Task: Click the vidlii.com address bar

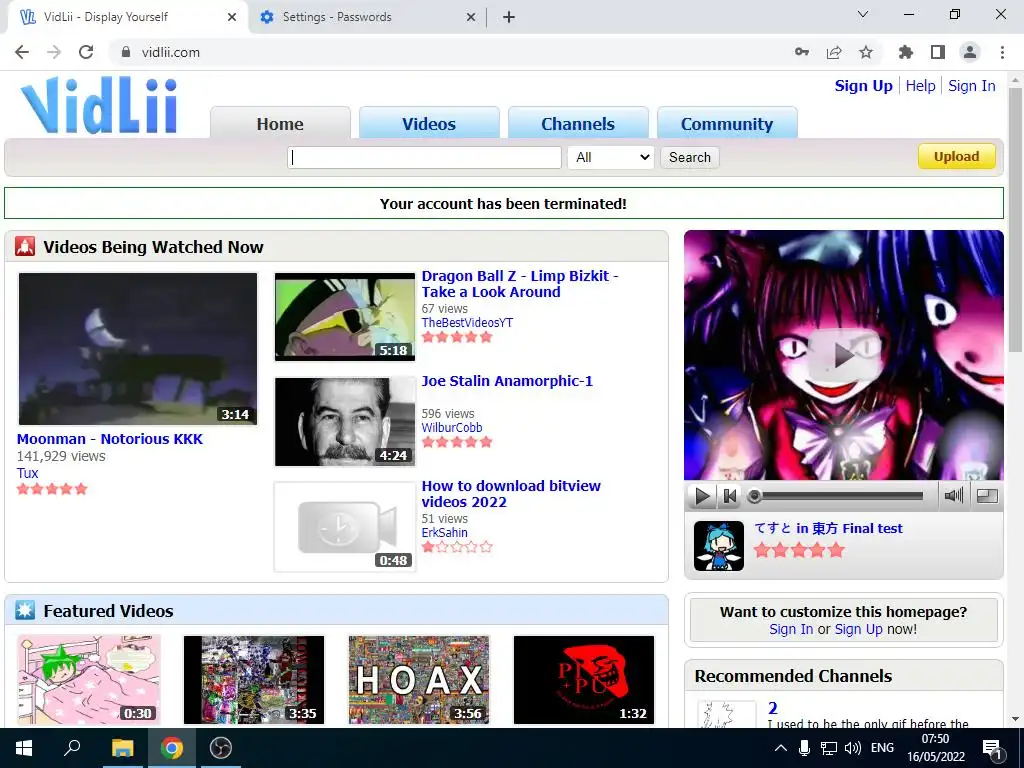Action: click(x=451, y=52)
